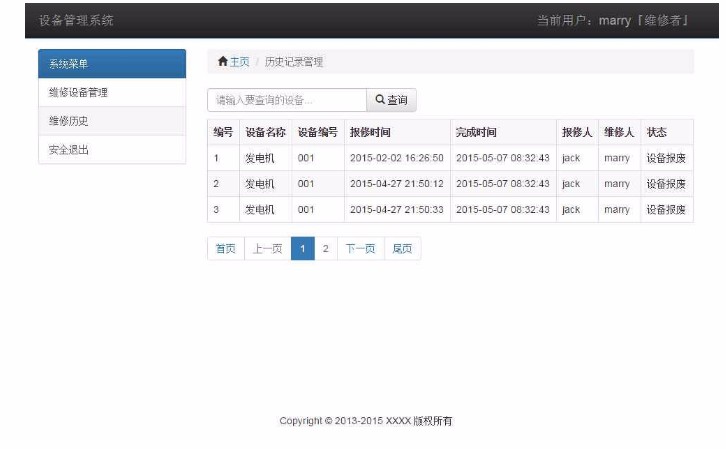Click 设备报废 status in row 1

(x=666, y=158)
